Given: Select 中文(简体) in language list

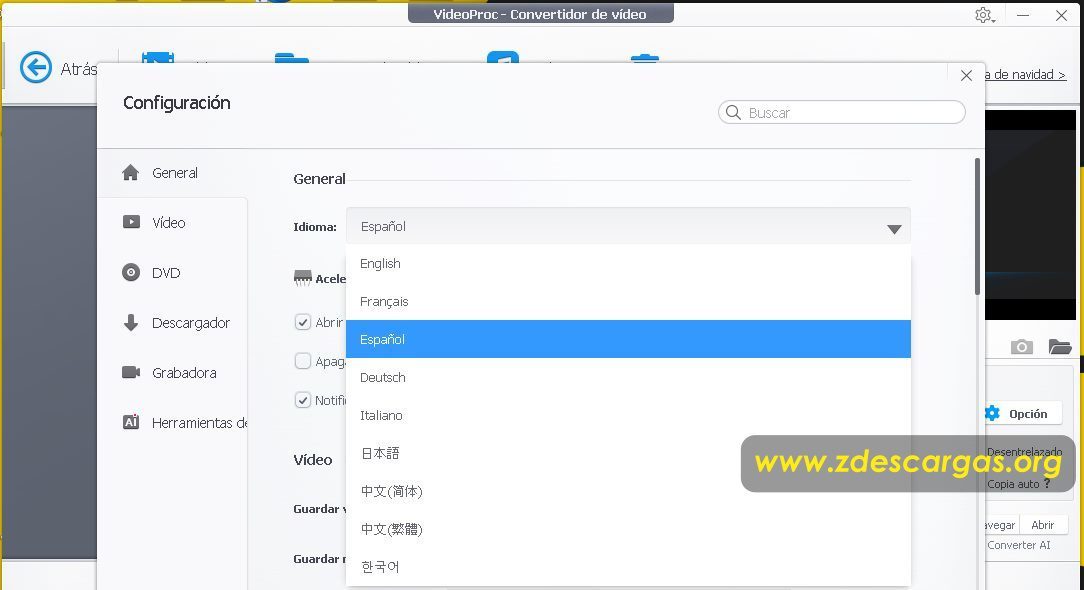Looking at the screenshot, I should [628, 491].
